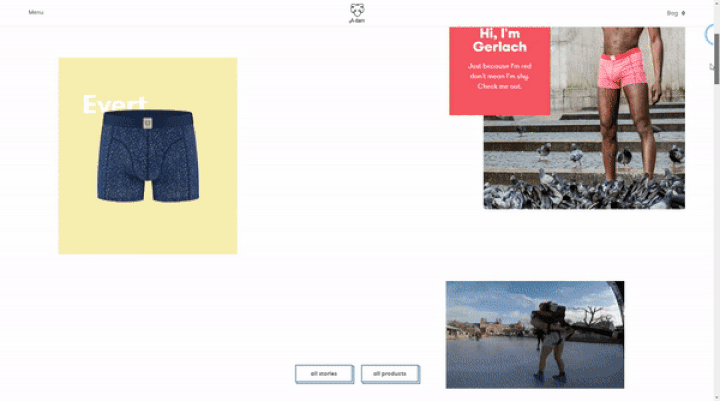
Task: Click the 'Check me out.' text
Action: pos(499,86)
